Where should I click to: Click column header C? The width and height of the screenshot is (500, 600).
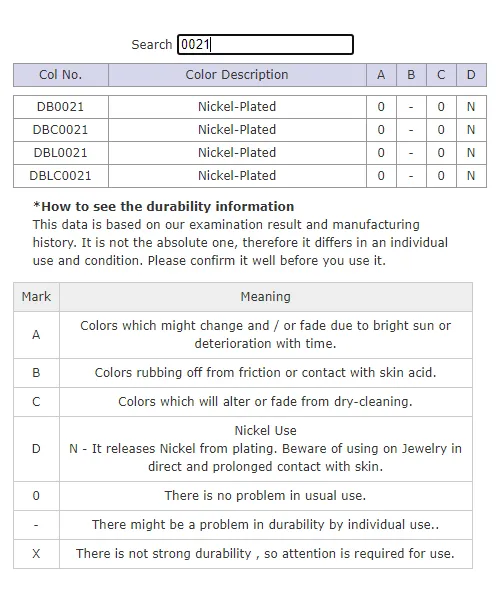(x=441, y=75)
